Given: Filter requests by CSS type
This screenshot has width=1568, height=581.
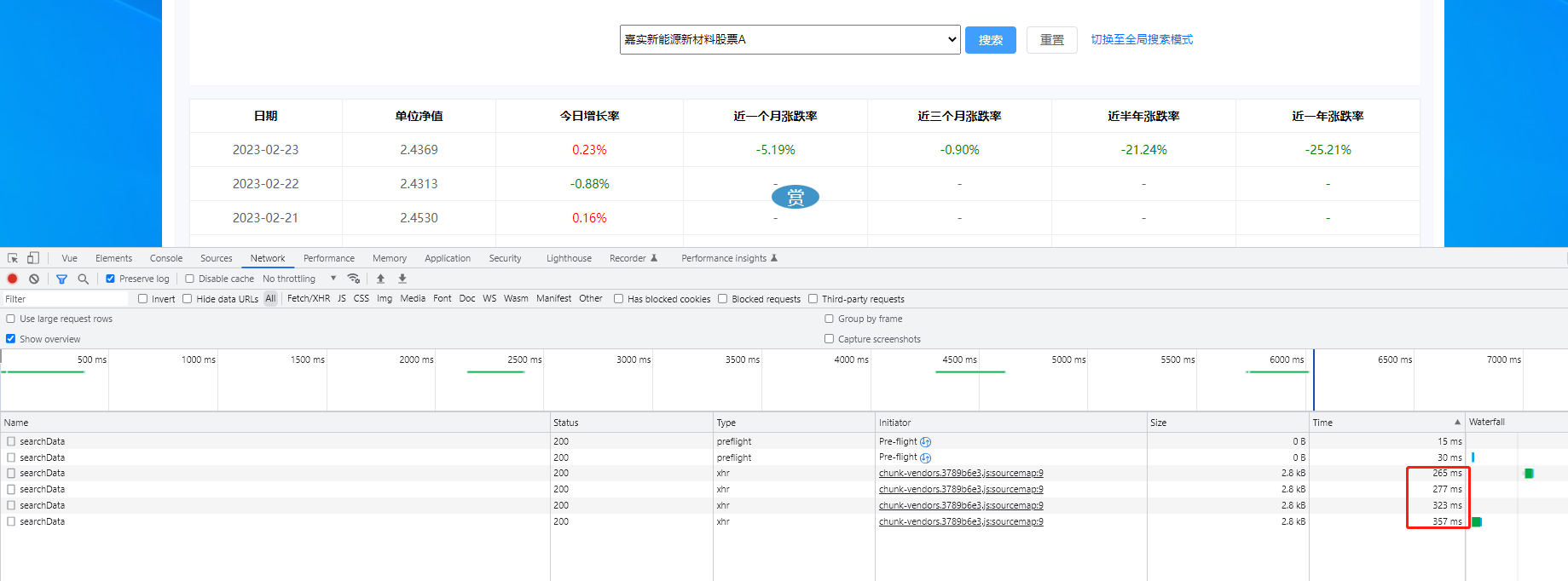Looking at the screenshot, I should click(x=362, y=298).
